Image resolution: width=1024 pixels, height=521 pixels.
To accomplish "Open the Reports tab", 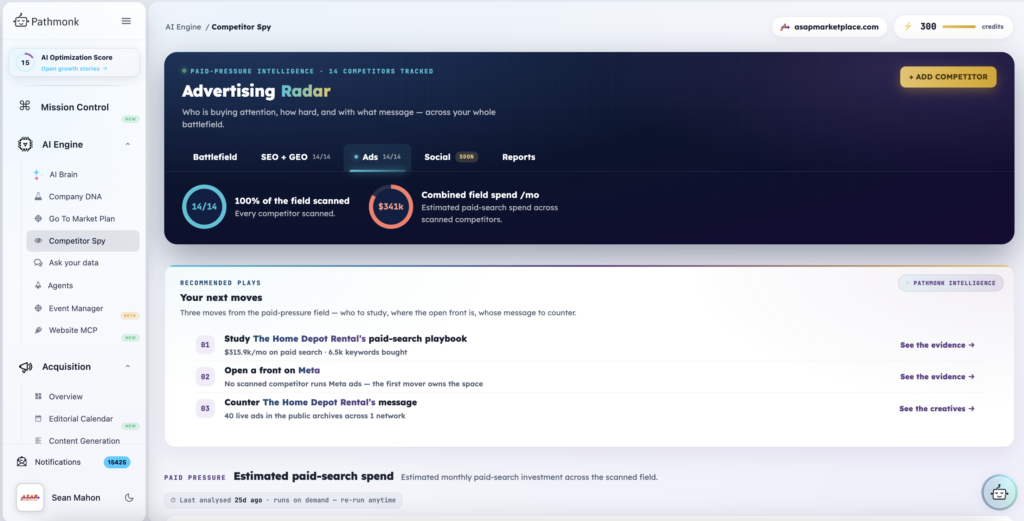I will tap(519, 157).
